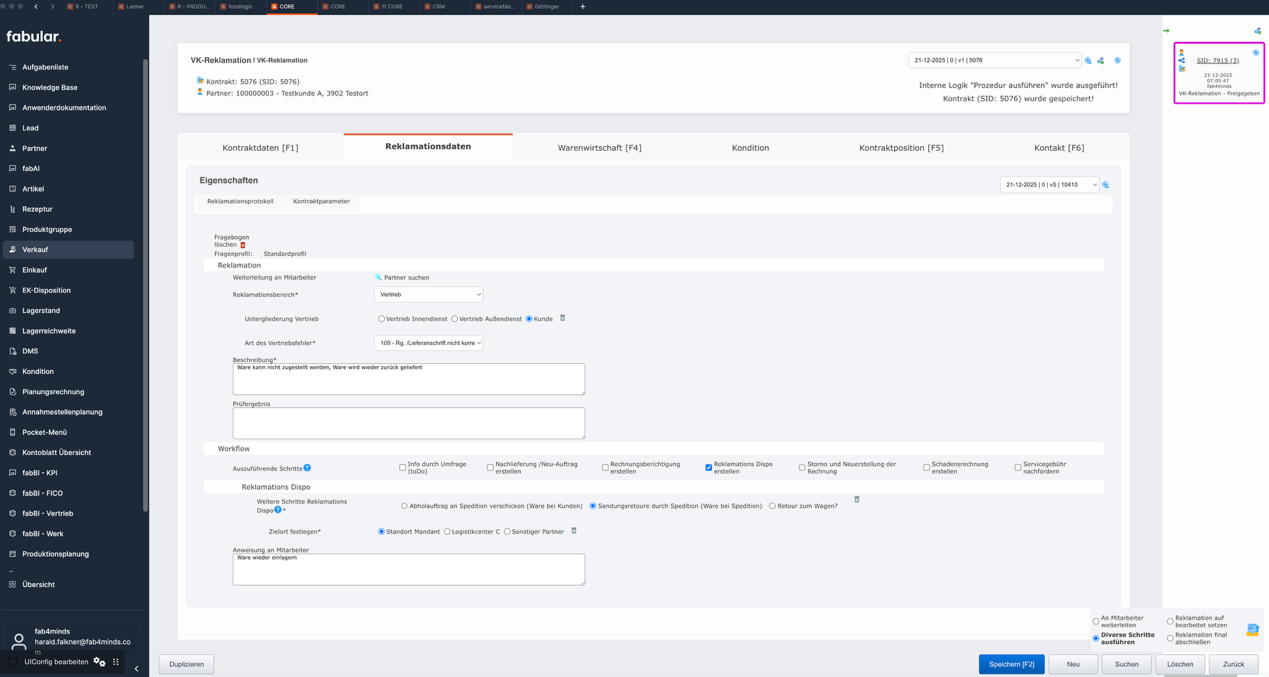Open the contract version dropdown showing 5076
This screenshot has width=1269, height=677.
994,61
